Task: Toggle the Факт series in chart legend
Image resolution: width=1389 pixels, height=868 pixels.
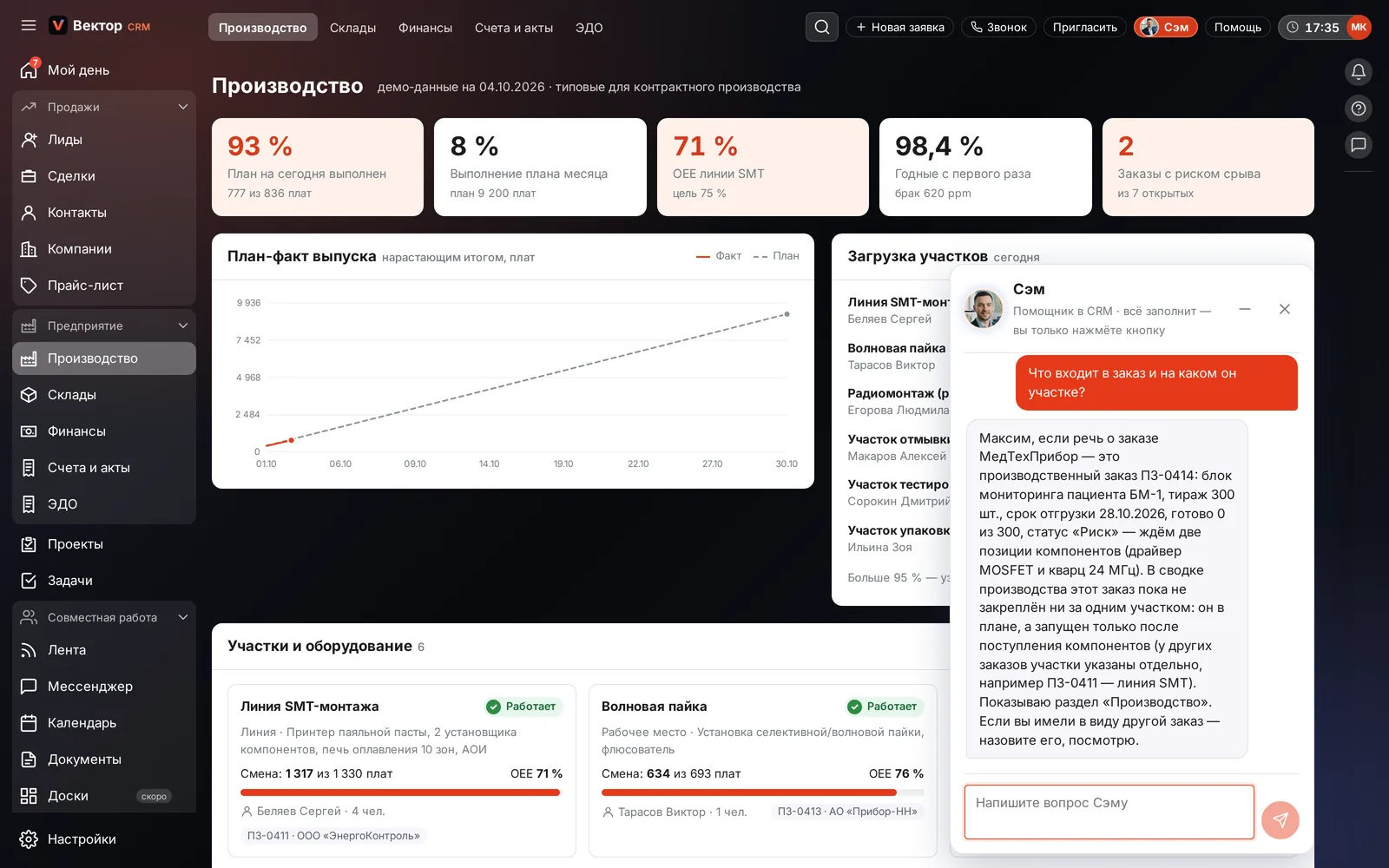Action: (719, 256)
